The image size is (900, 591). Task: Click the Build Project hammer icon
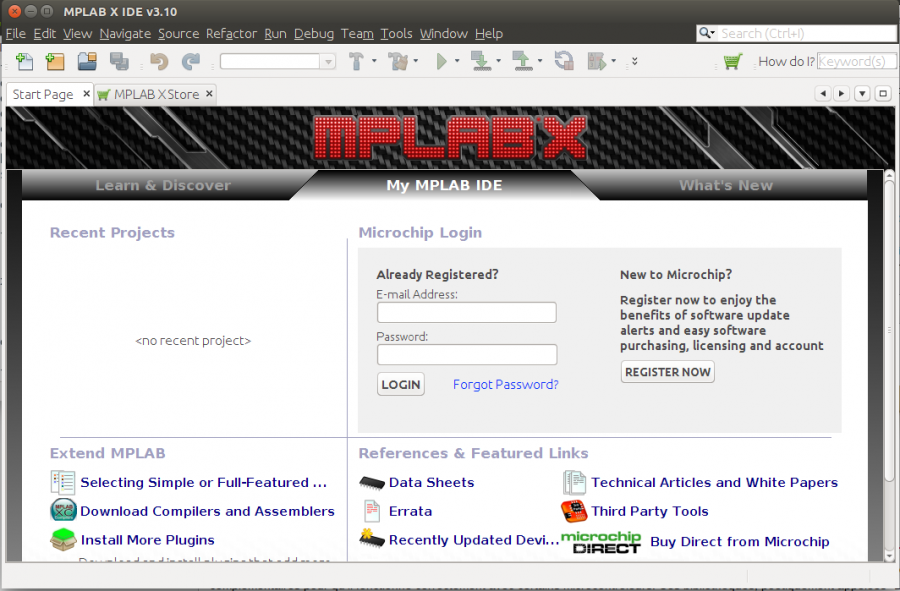356,61
